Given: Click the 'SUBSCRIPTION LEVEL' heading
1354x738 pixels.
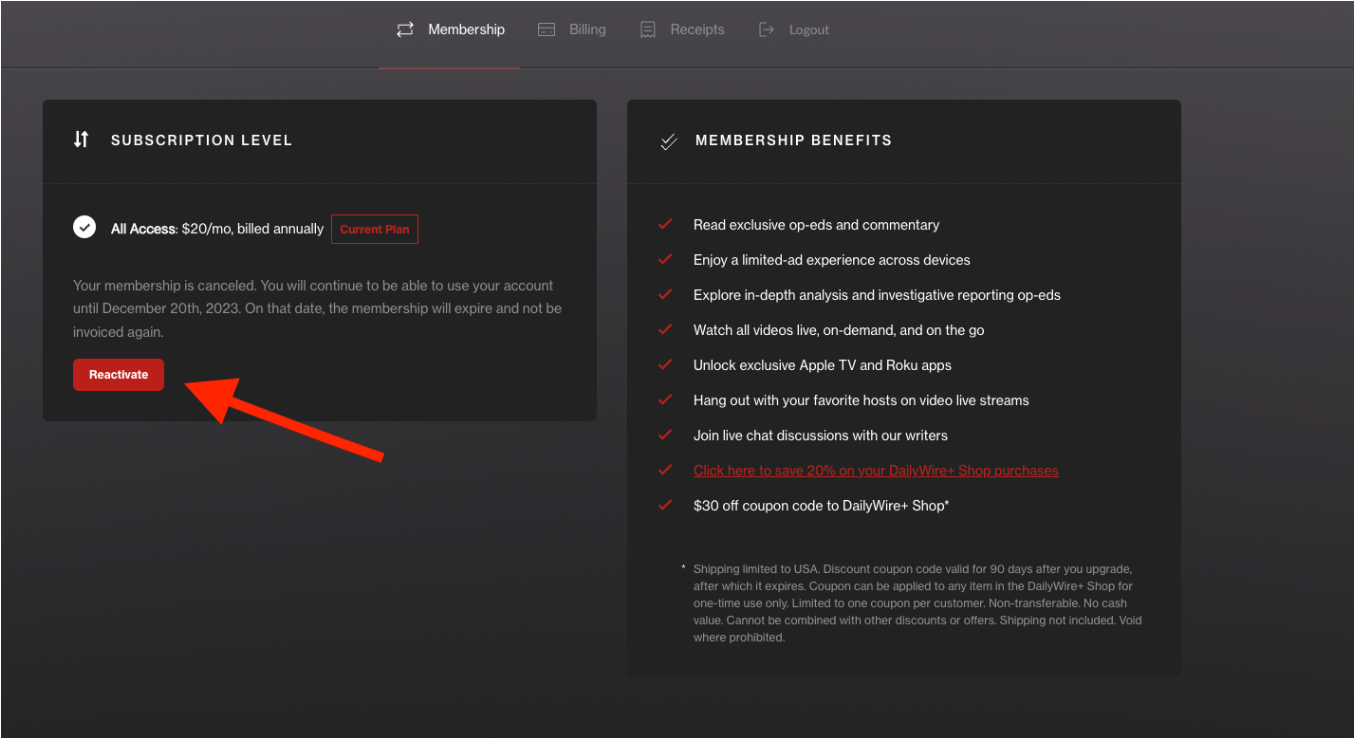Looking at the screenshot, I should [x=202, y=140].
